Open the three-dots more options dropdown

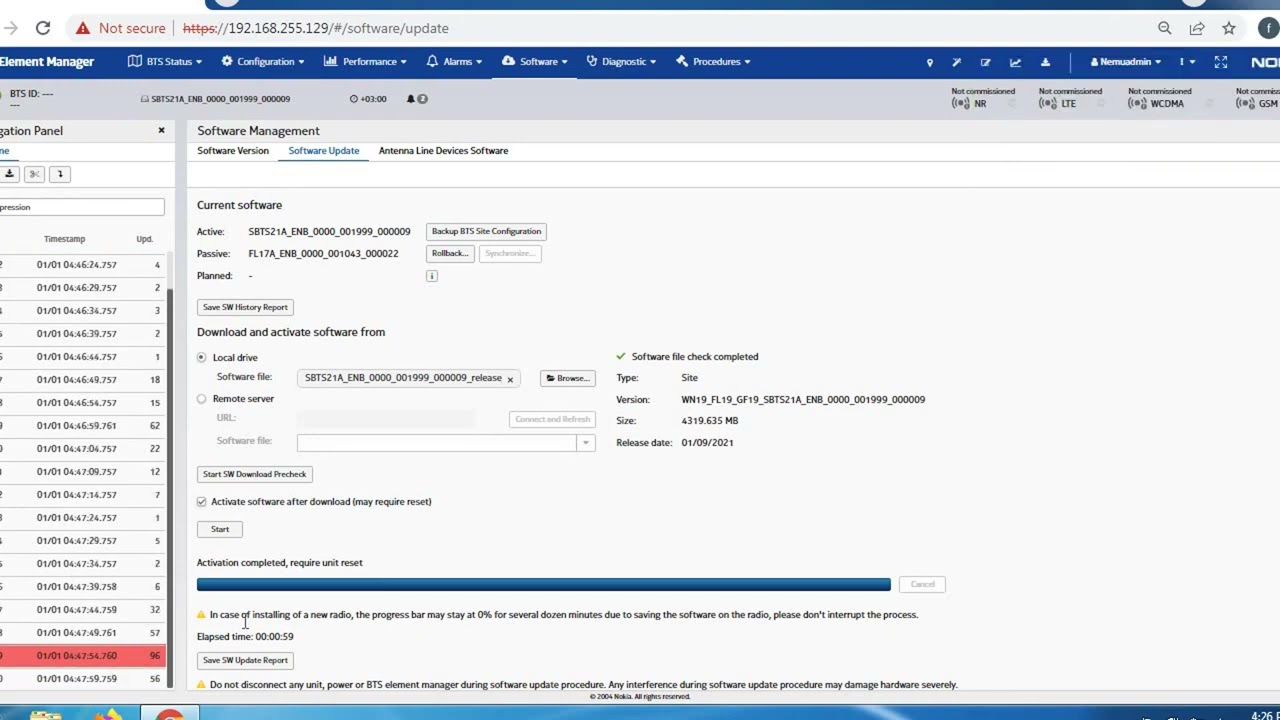pos(1187,62)
